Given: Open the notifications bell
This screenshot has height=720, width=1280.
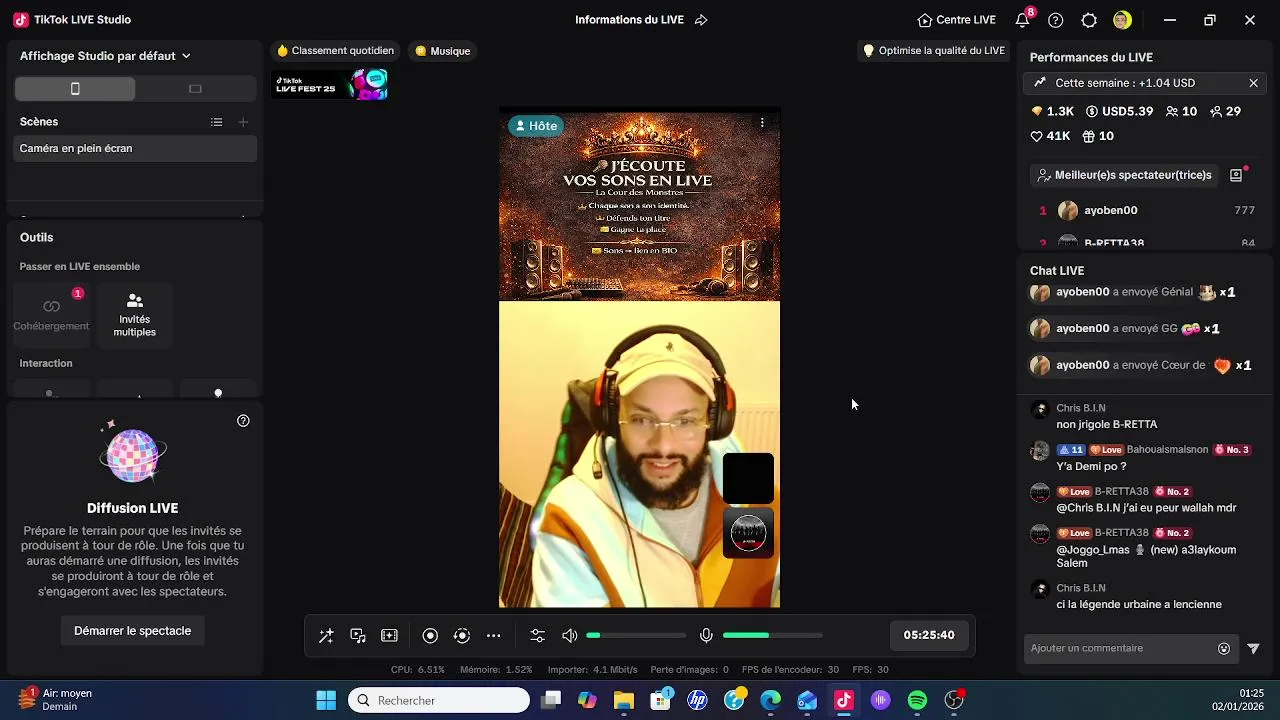Looking at the screenshot, I should [x=1022, y=20].
